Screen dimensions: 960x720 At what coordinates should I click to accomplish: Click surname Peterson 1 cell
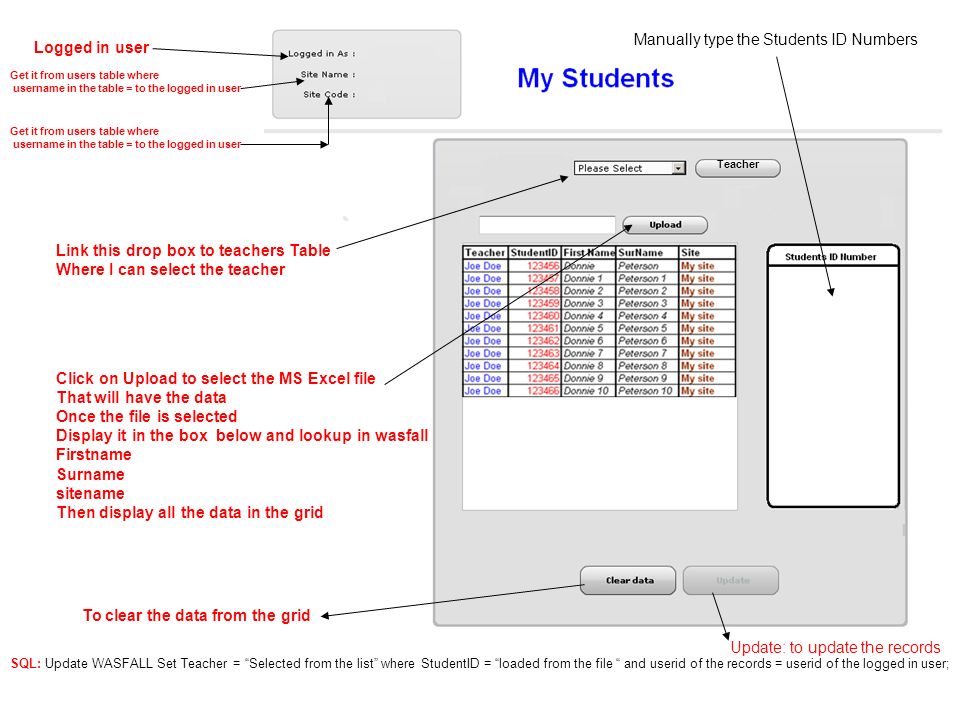click(x=647, y=278)
